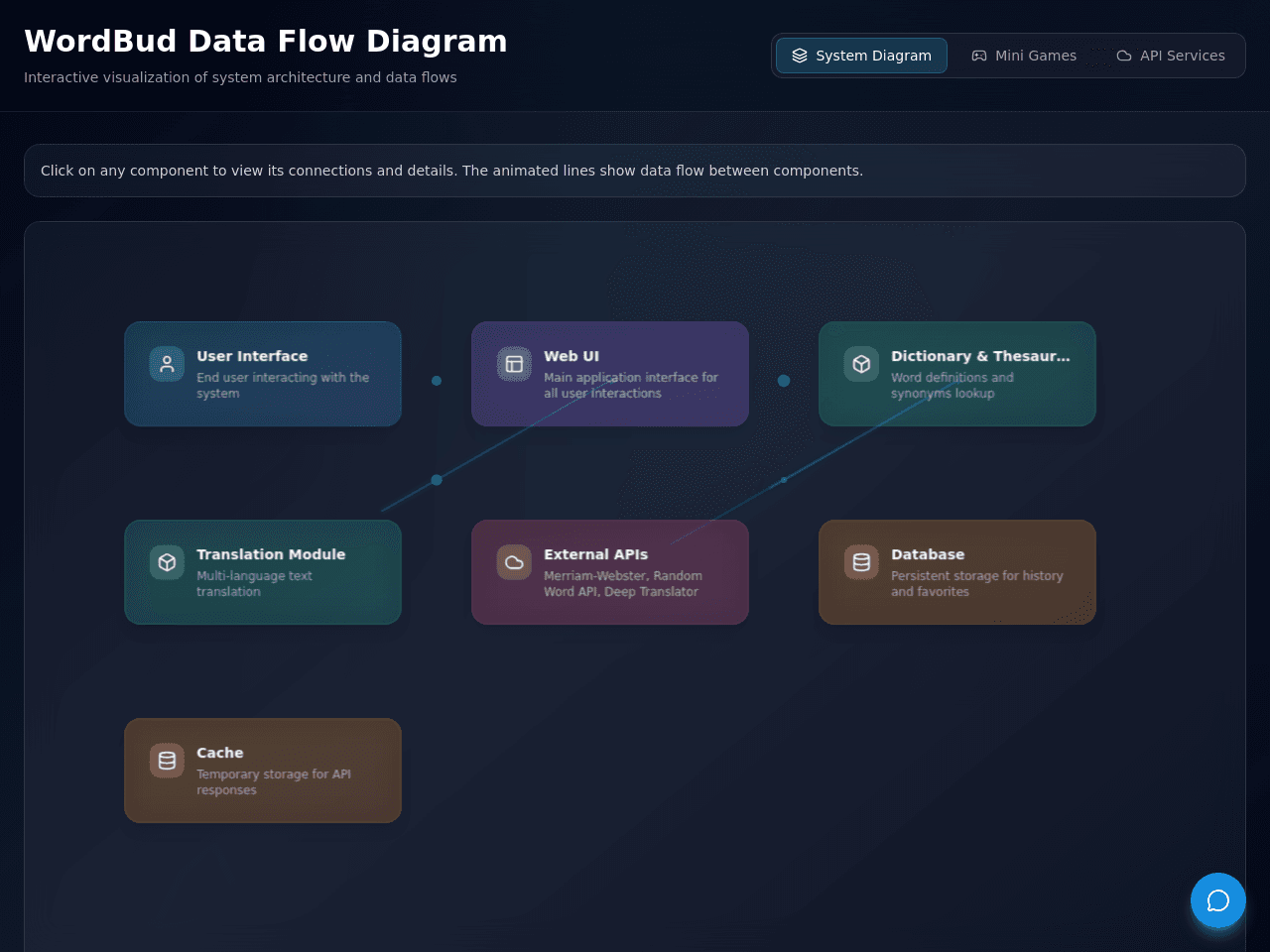Select the User Interface component title
Viewport: 1270px width, 952px height.
(252, 356)
